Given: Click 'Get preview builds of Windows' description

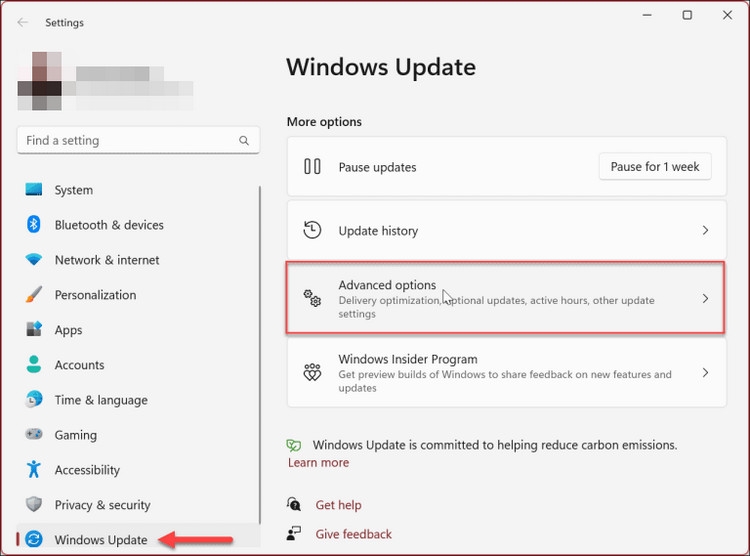Looking at the screenshot, I should click(505, 381).
